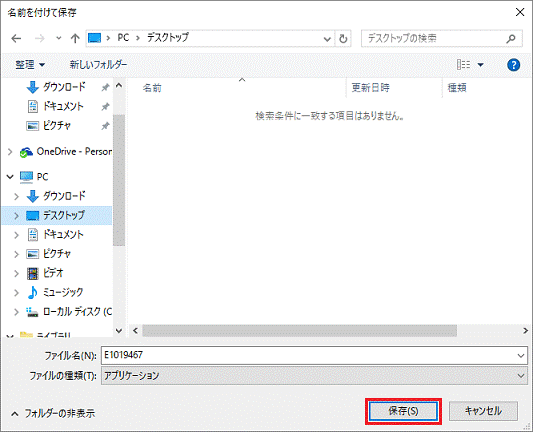The height and width of the screenshot is (432, 533).
Task: Go up one folder level
Action: [75, 38]
